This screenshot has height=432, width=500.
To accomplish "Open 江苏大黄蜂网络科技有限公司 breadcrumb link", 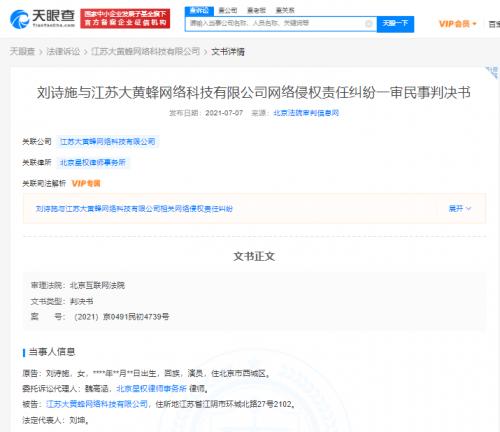I will [x=146, y=52].
